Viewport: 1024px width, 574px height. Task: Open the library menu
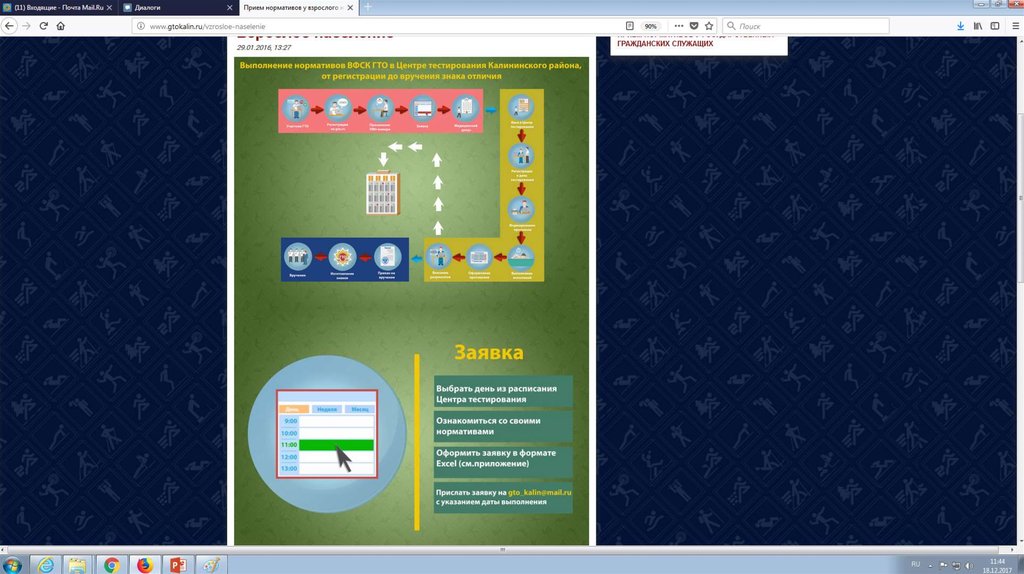pyautogui.click(x=978, y=26)
